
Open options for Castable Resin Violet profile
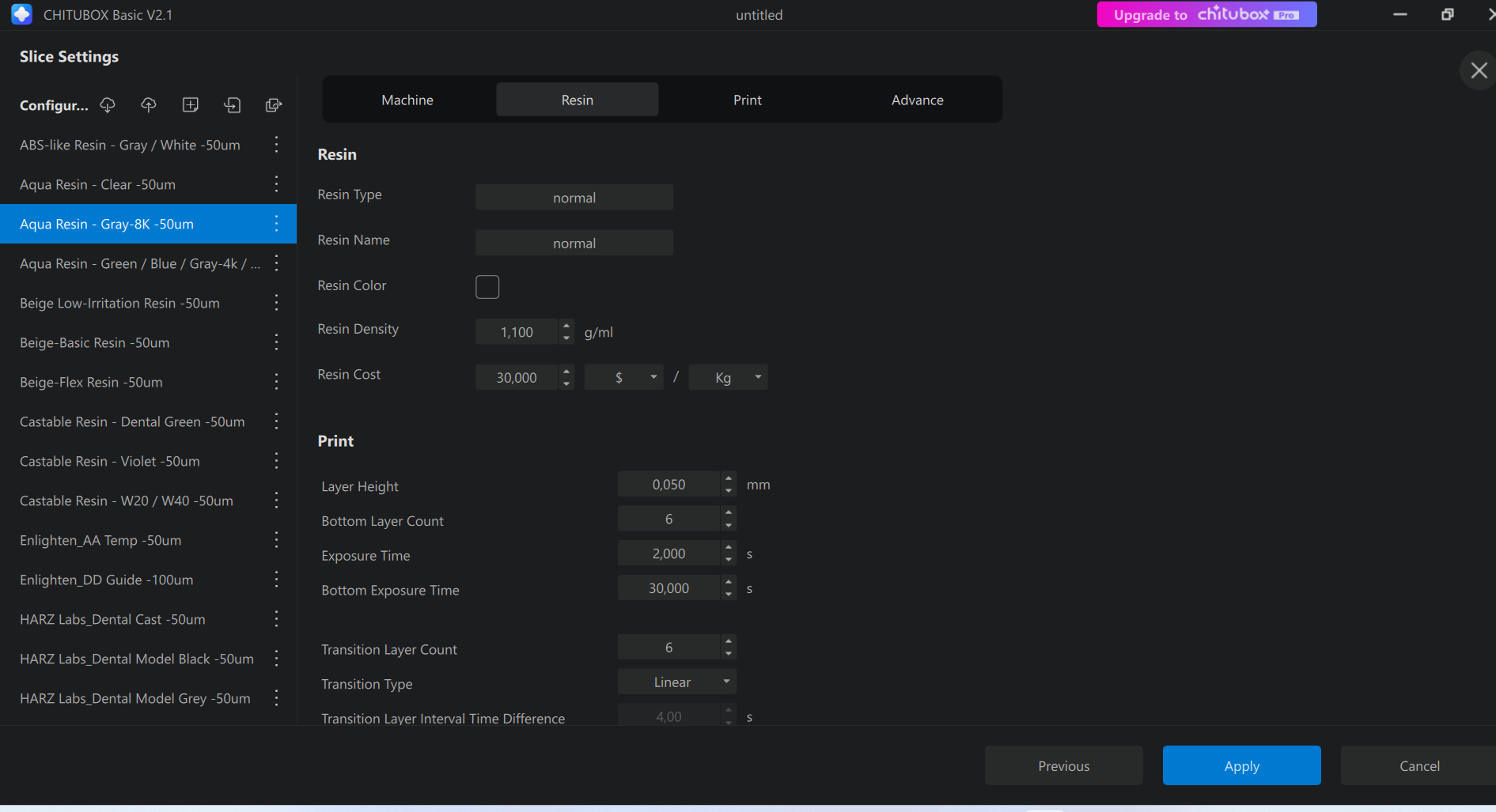point(276,461)
